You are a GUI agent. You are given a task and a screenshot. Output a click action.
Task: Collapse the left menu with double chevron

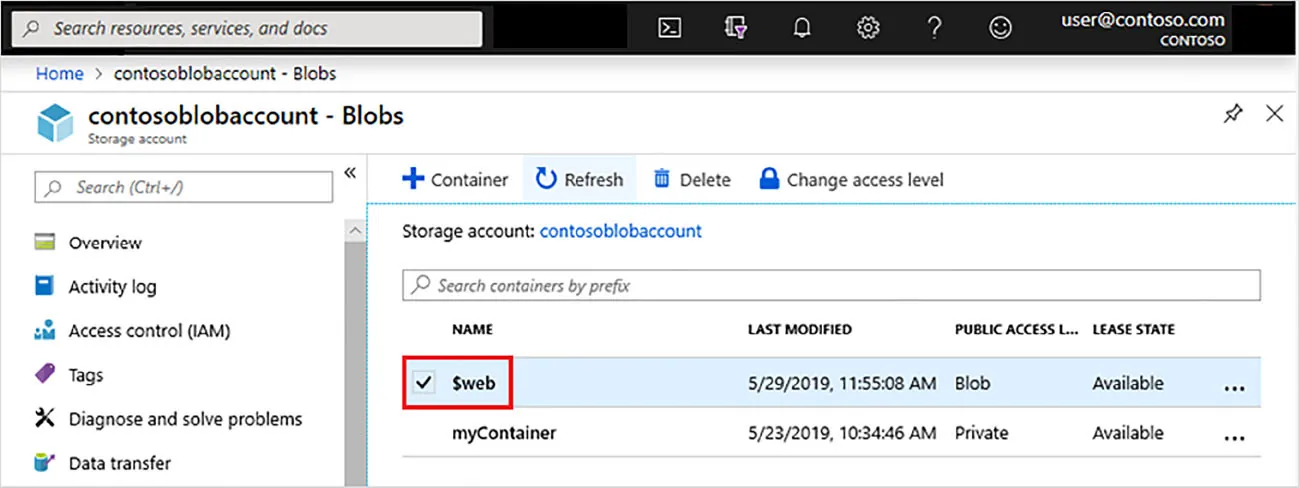click(x=350, y=173)
